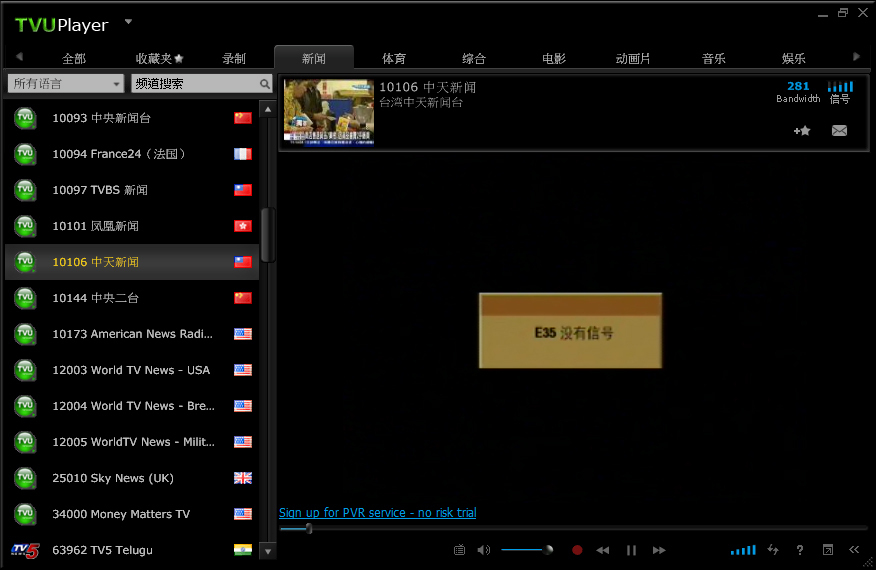The image size is (876, 570).
Task: Select the 综合 tab
Action: click(x=474, y=59)
